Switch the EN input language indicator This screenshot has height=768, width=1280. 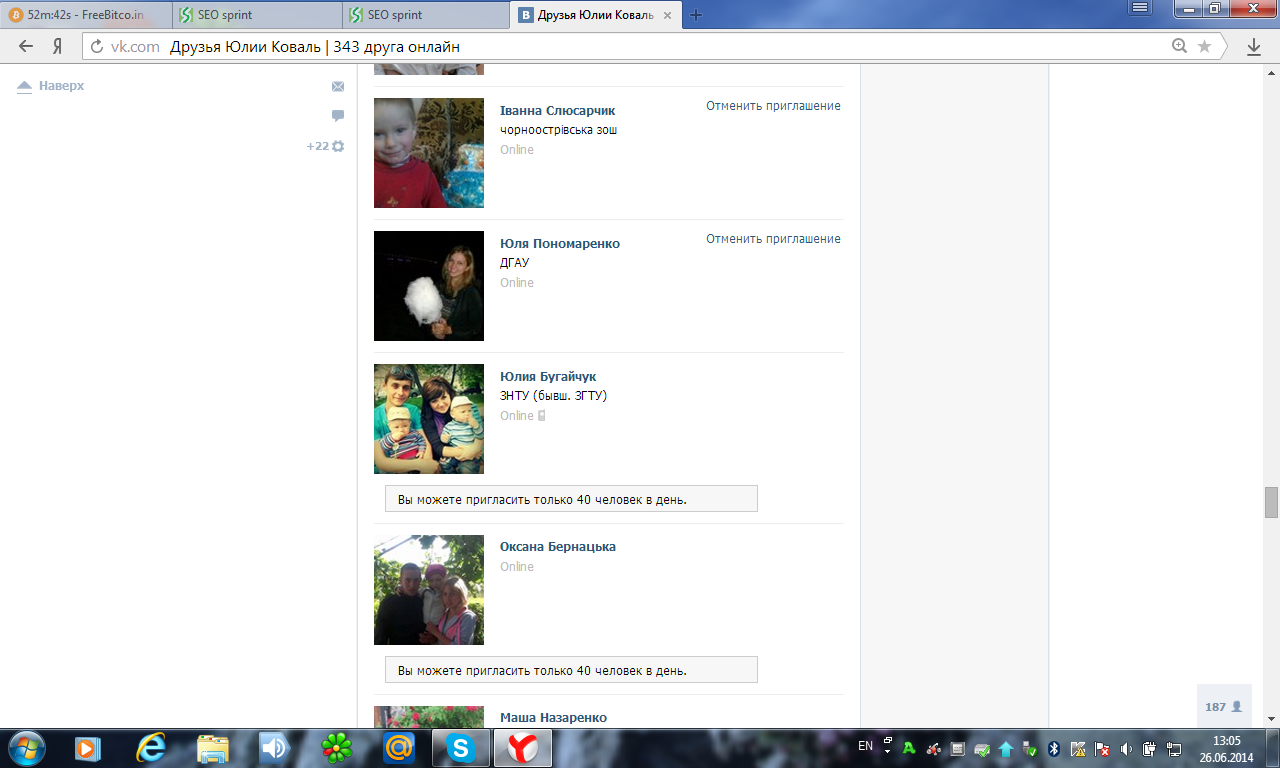tap(866, 747)
